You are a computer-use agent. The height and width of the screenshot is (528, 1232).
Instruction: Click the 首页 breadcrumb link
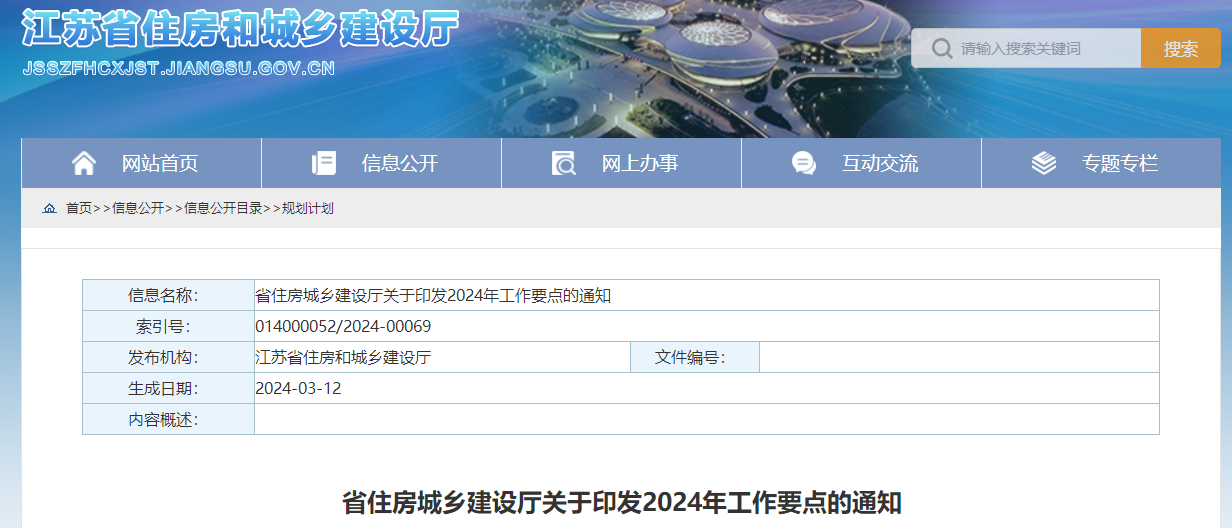[79, 208]
